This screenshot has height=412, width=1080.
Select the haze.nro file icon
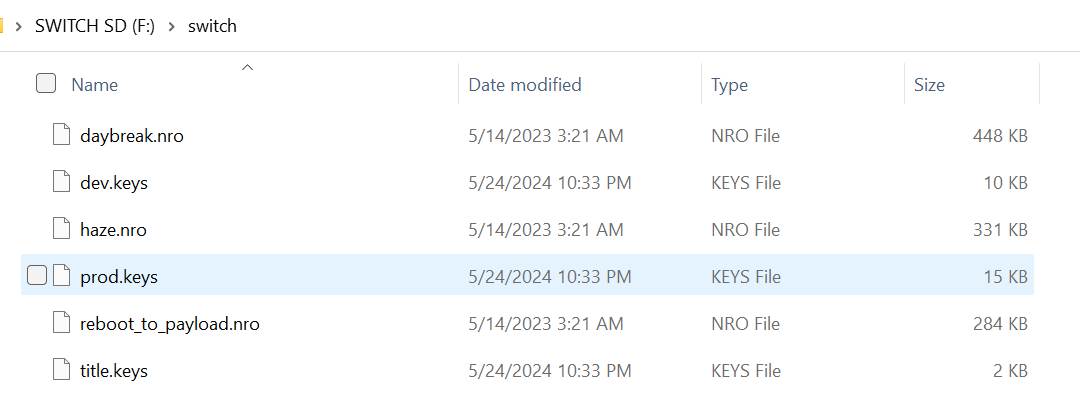(62, 229)
